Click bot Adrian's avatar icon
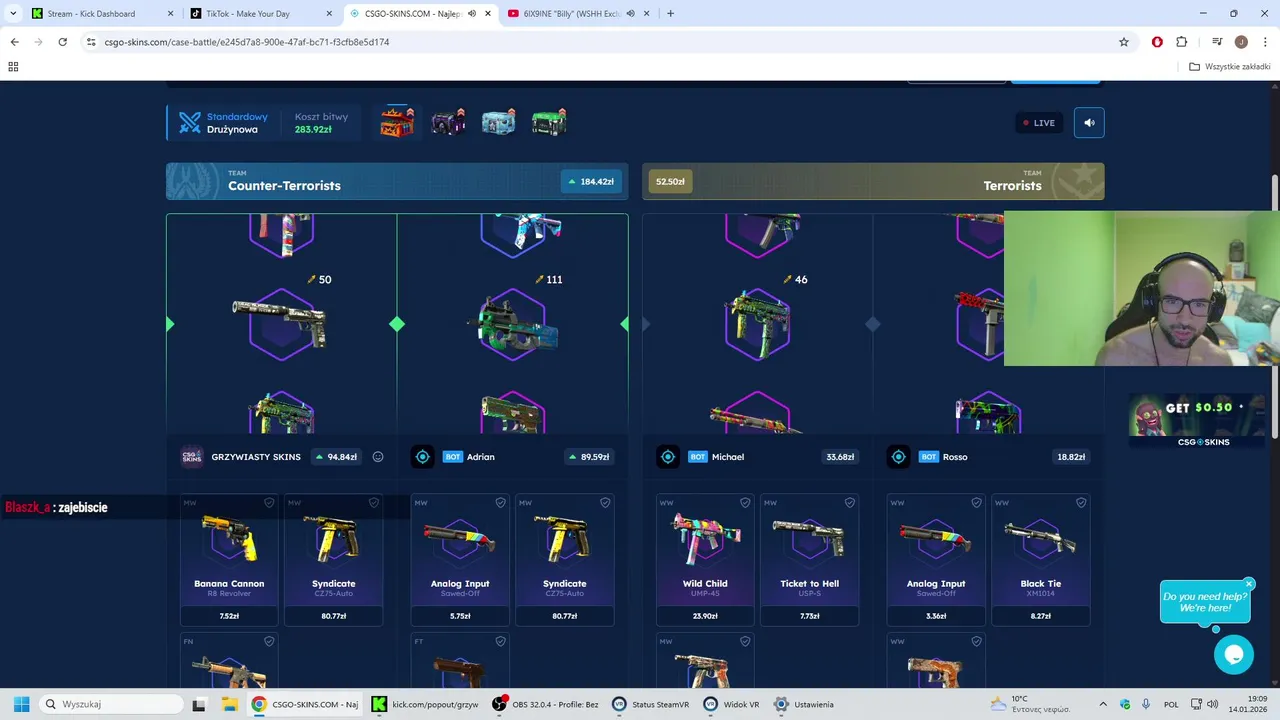Viewport: 1280px width, 720px height. tap(422, 457)
